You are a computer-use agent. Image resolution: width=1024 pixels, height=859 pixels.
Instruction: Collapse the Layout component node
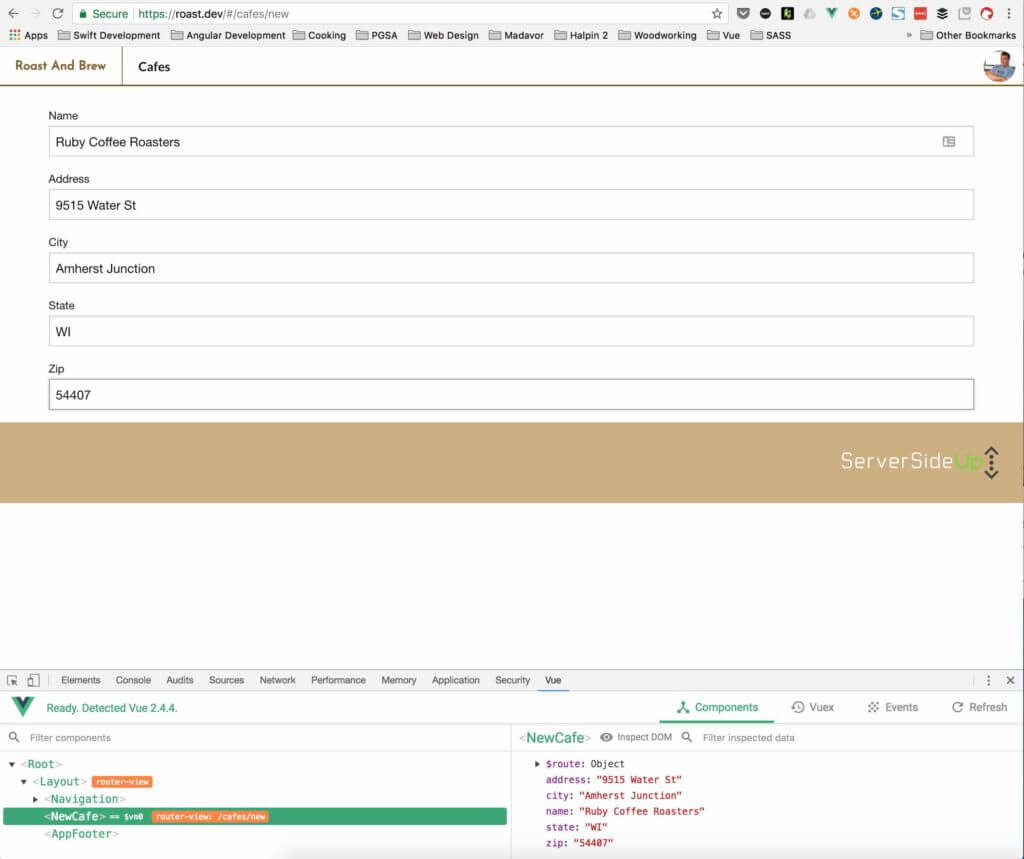click(24, 781)
